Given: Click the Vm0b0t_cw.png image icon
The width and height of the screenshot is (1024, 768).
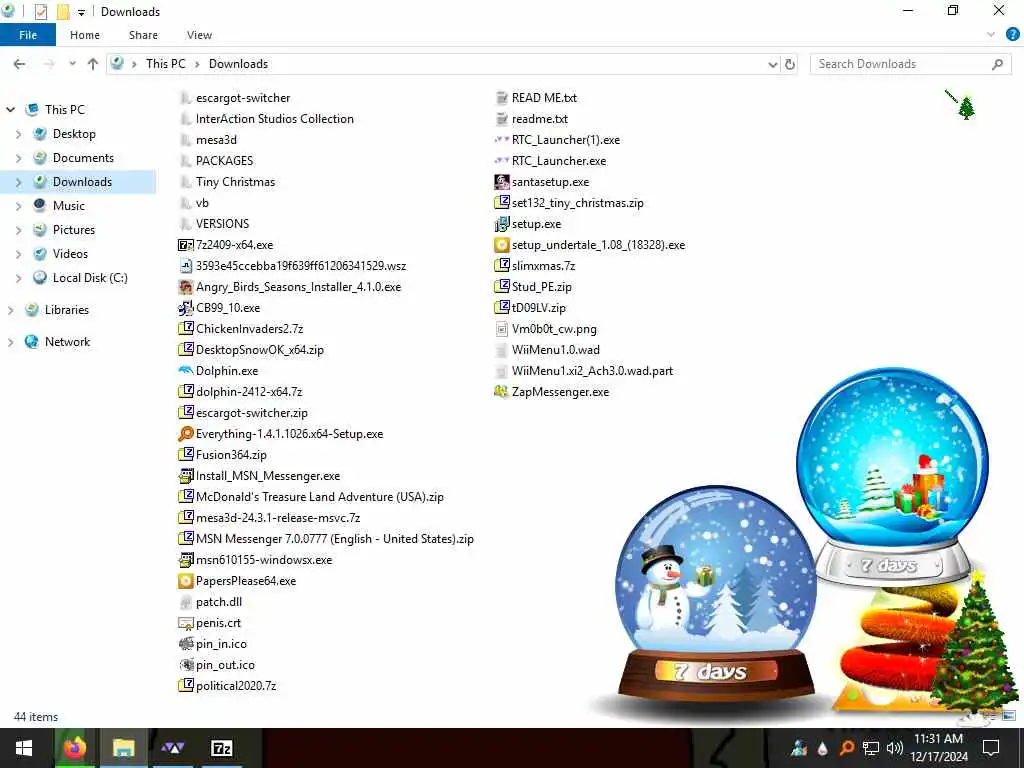Looking at the screenshot, I should tap(502, 328).
